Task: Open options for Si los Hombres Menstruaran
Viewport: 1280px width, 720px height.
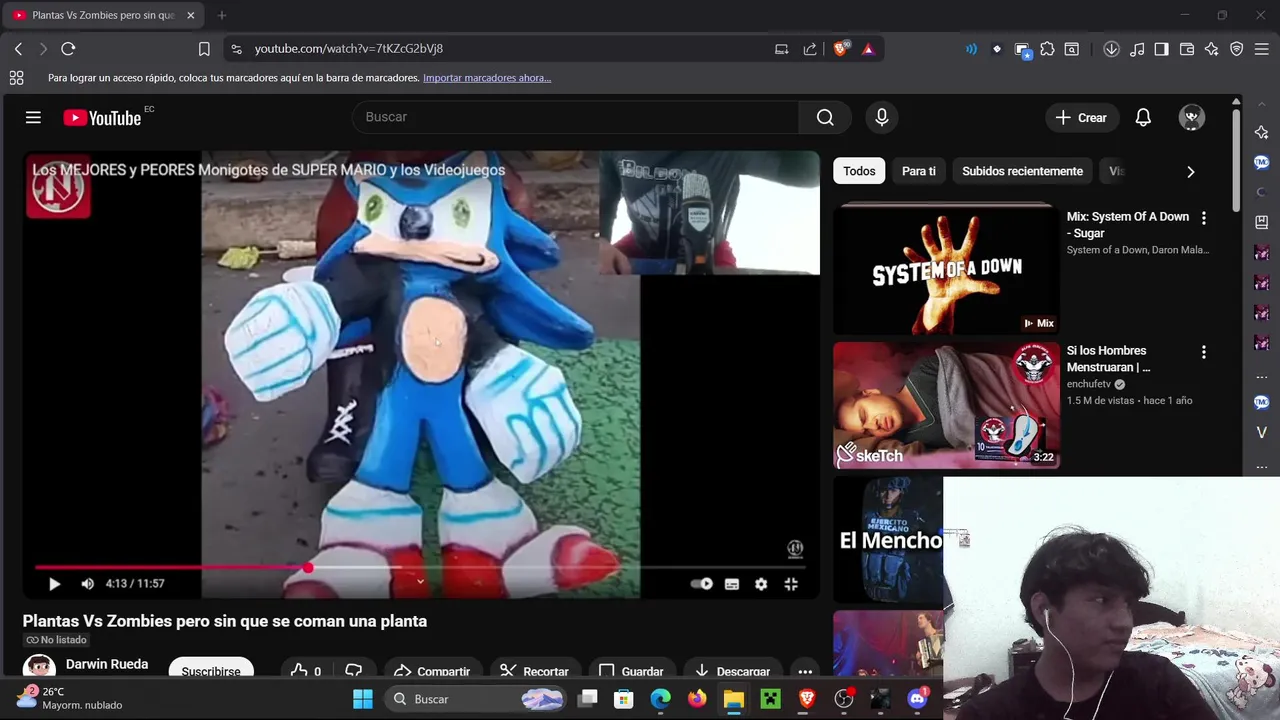Action: tap(1204, 352)
